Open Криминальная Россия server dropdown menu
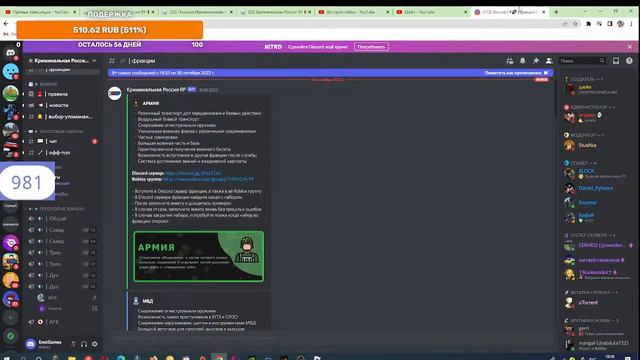640x360 pixels. click(62, 61)
